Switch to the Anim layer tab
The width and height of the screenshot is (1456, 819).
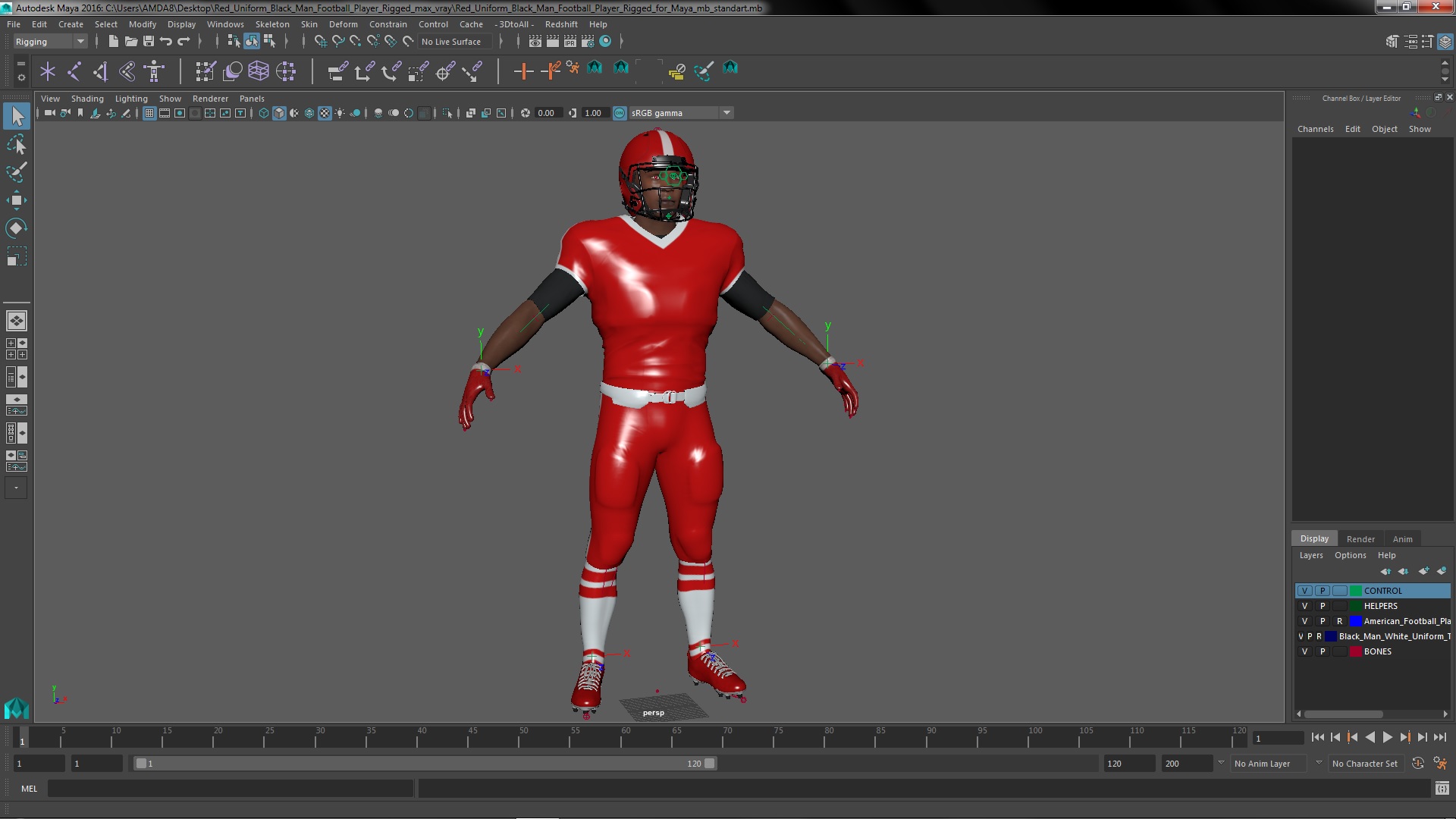[1402, 539]
